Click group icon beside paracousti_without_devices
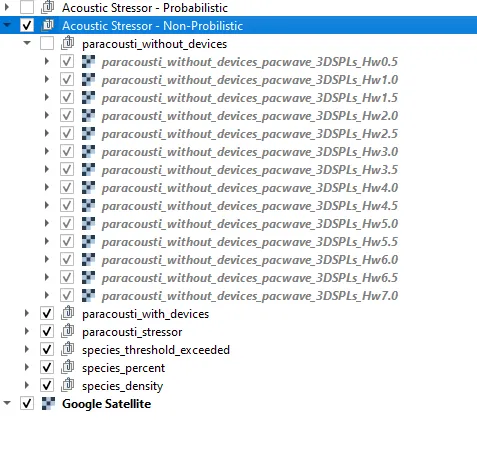 [x=68, y=43]
